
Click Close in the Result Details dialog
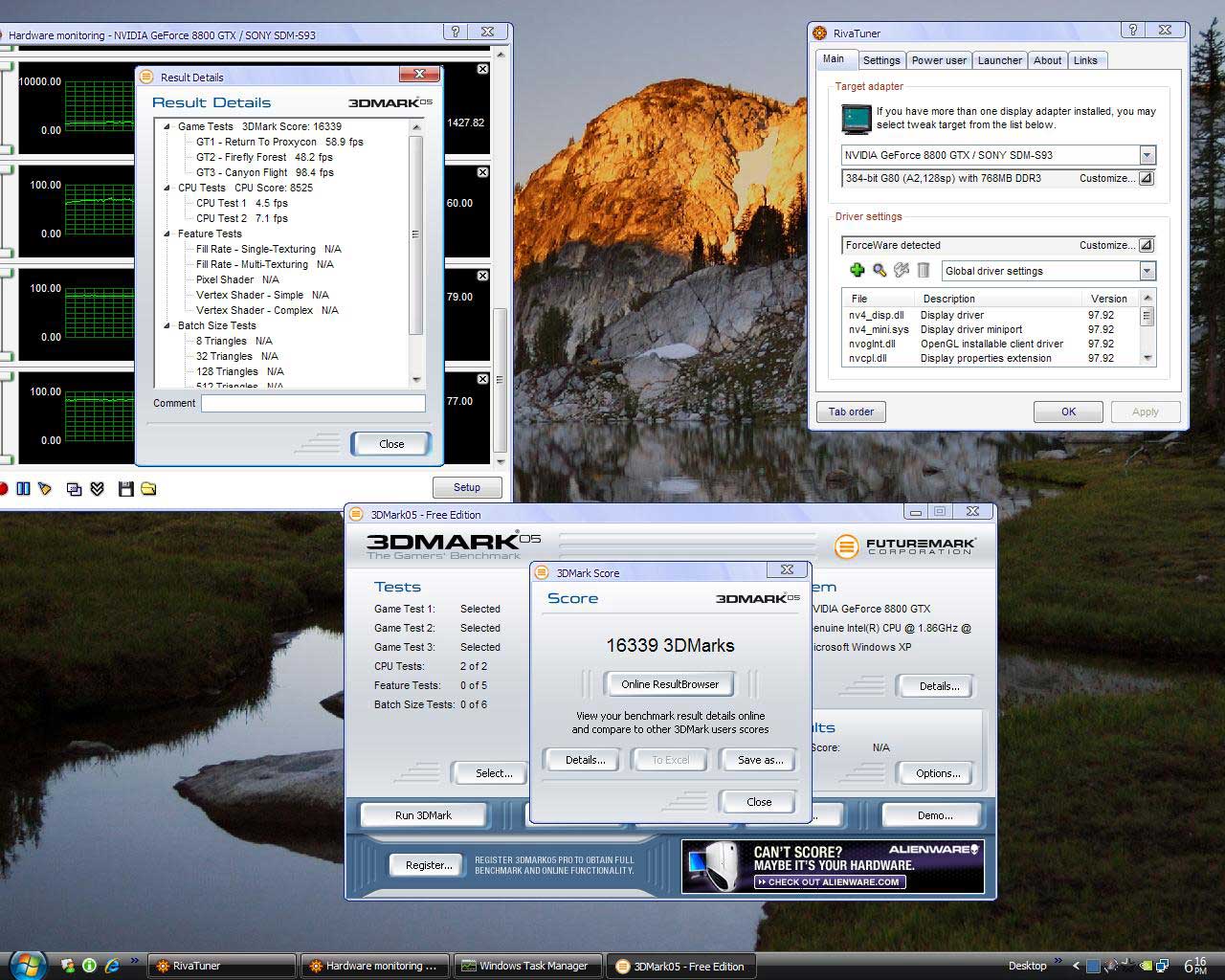coord(391,444)
